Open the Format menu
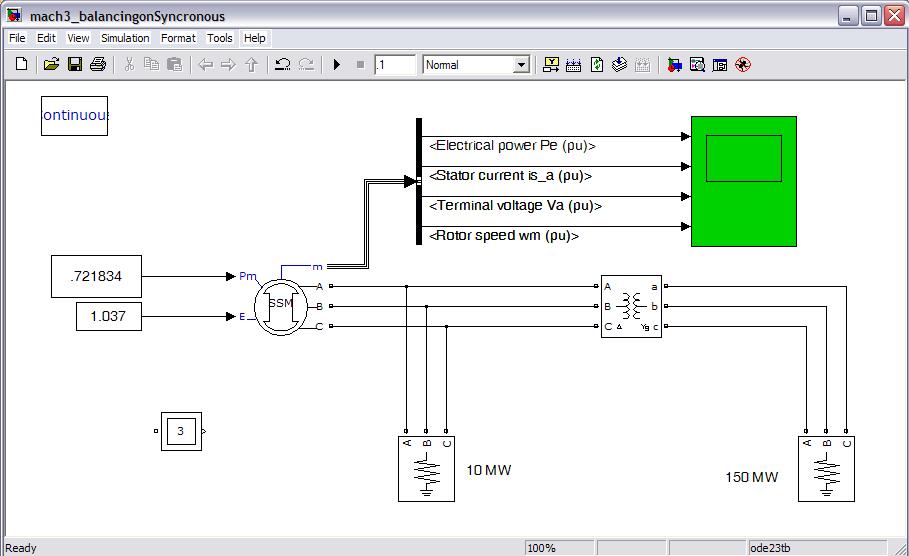Viewport: 909px width, 556px height. 178,38
